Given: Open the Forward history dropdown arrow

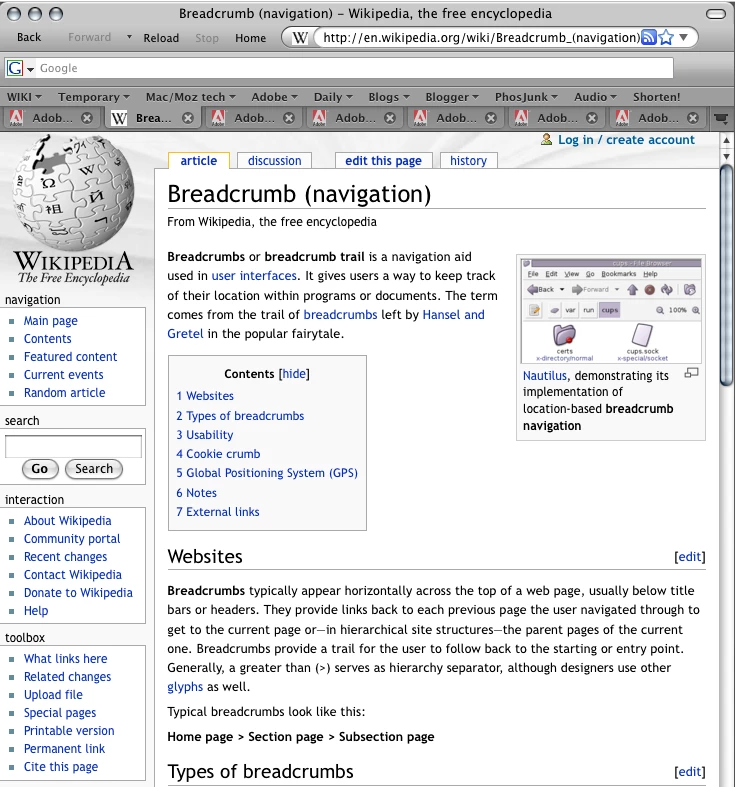Looking at the screenshot, I should (x=129, y=37).
